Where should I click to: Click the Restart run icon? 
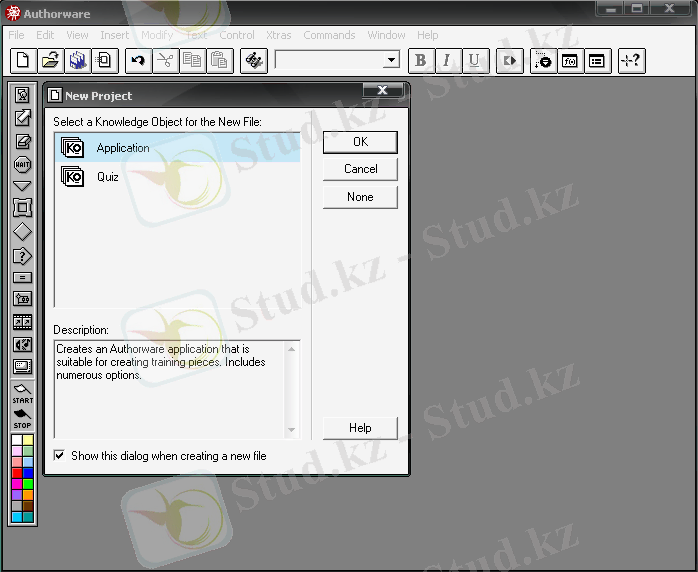[x=509, y=61]
